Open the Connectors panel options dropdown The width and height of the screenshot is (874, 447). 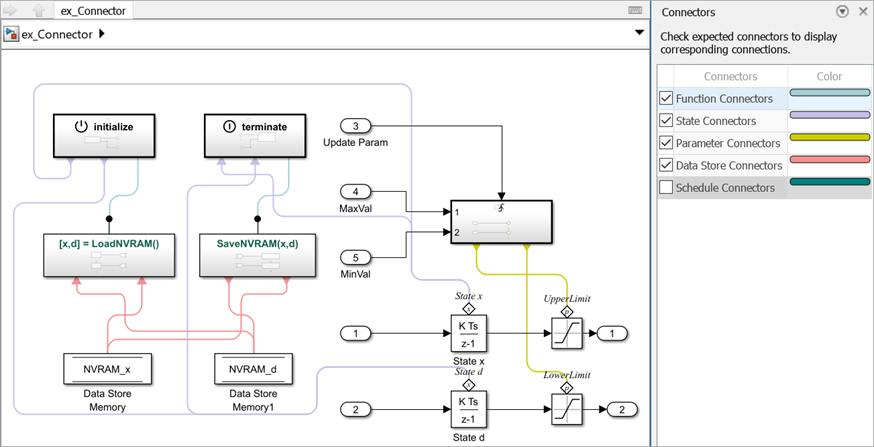(x=842, y=12)
